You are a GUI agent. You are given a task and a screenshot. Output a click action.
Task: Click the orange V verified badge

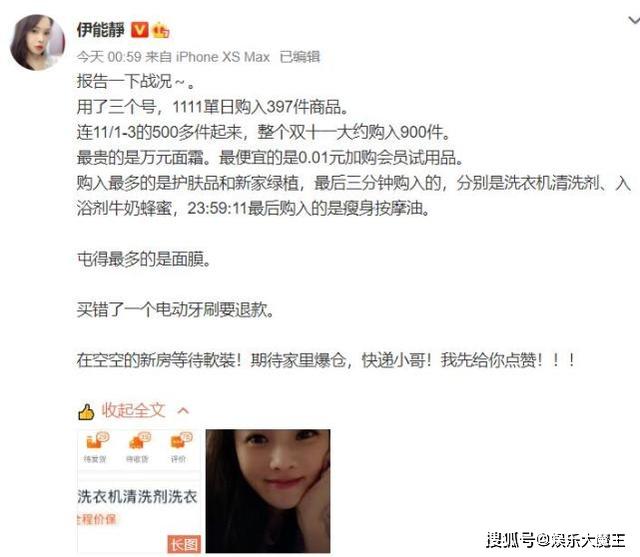140,30
